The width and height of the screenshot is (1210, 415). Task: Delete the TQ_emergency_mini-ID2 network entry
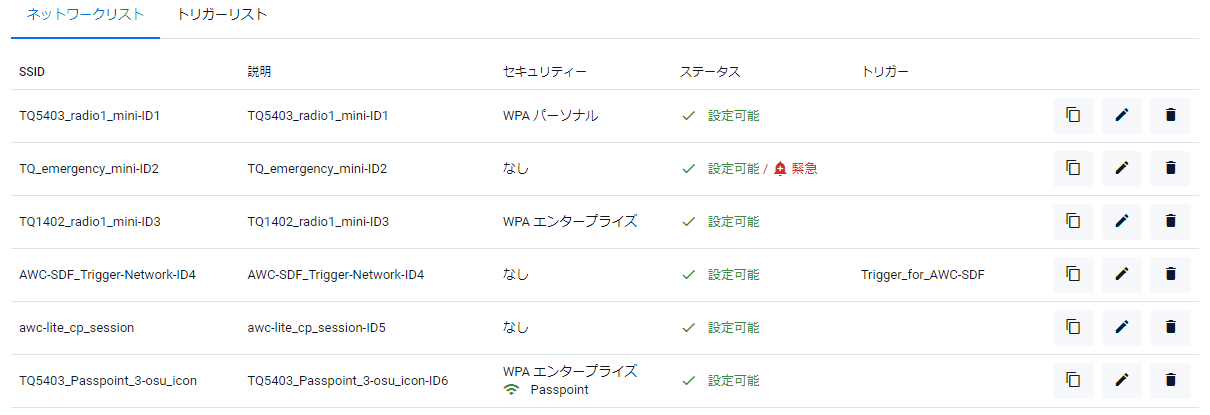[1170, 168]
